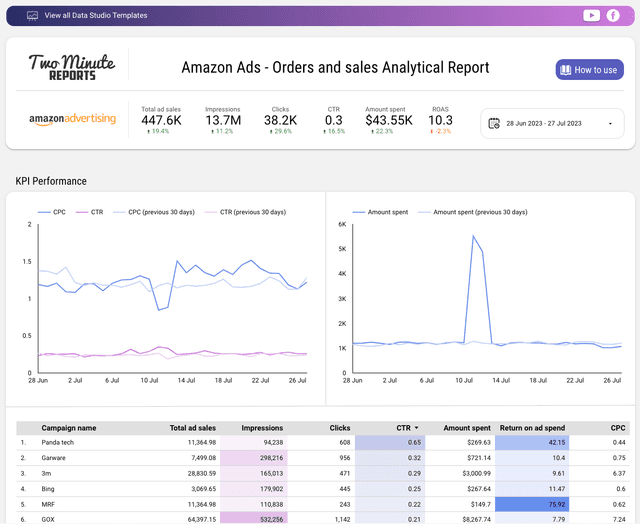
Task: Click the CTR column sort arrow
Action: [416, 428]
